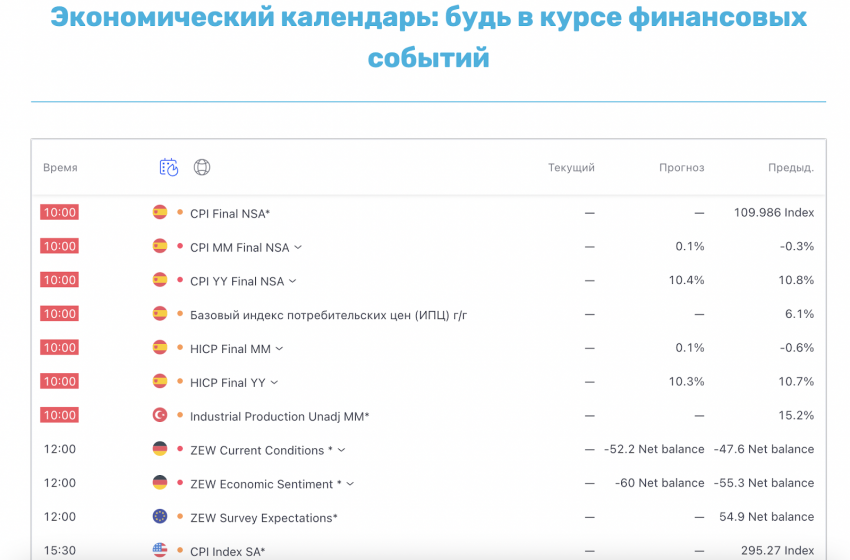Expand HICP Final YY chevron
Screen dimensions: 850x560
(x=274, y=382)
